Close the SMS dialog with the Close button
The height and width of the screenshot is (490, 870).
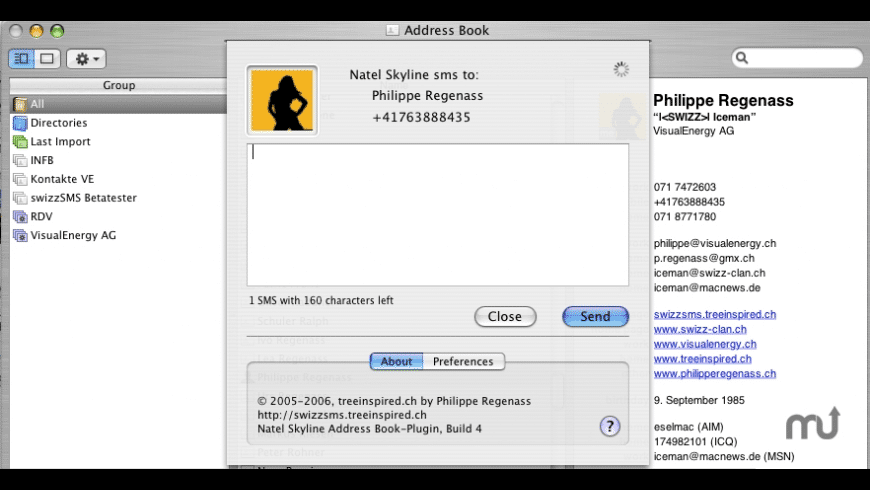[505, 316]
